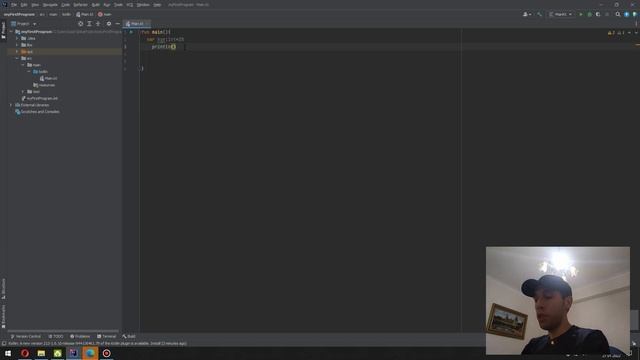Open the Refactor menu
Viewport: 640px width, 360px height.
pos(80,4)
